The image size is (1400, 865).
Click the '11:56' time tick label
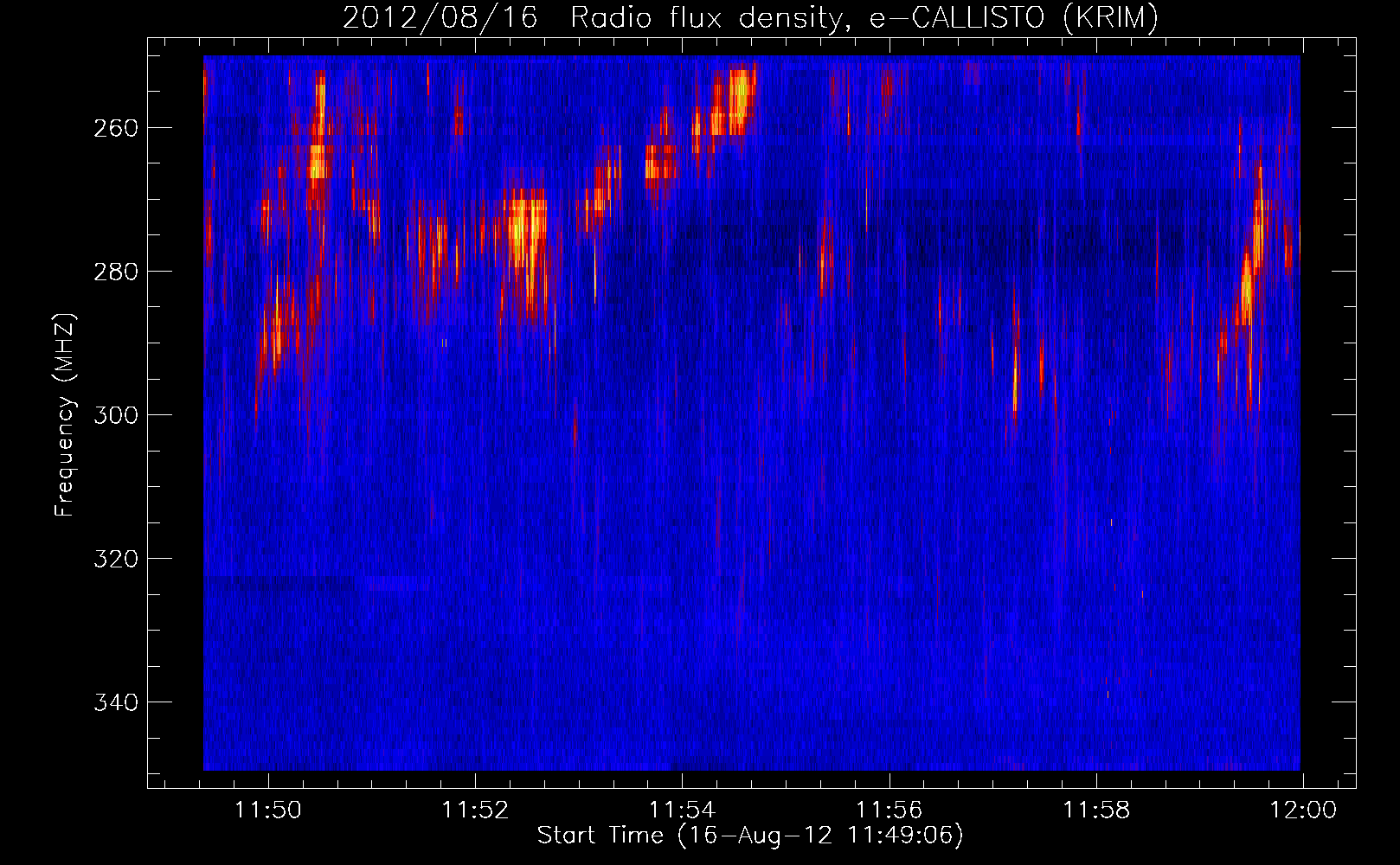889,811
